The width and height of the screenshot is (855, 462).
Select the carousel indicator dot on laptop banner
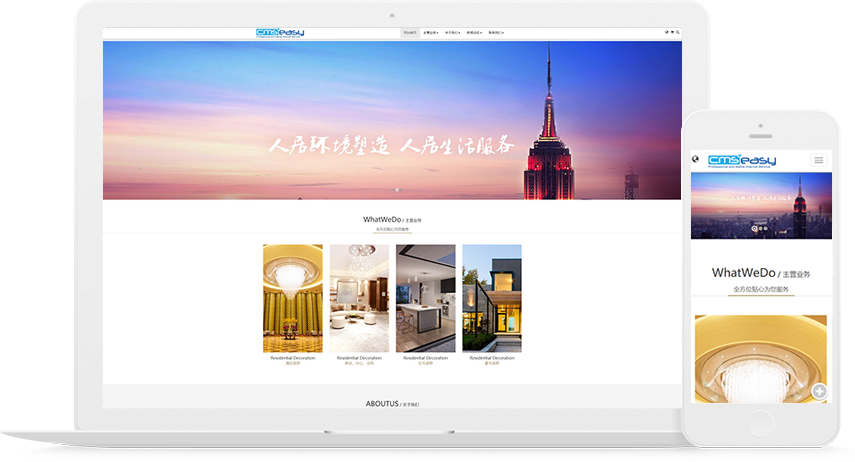point(397,189)
